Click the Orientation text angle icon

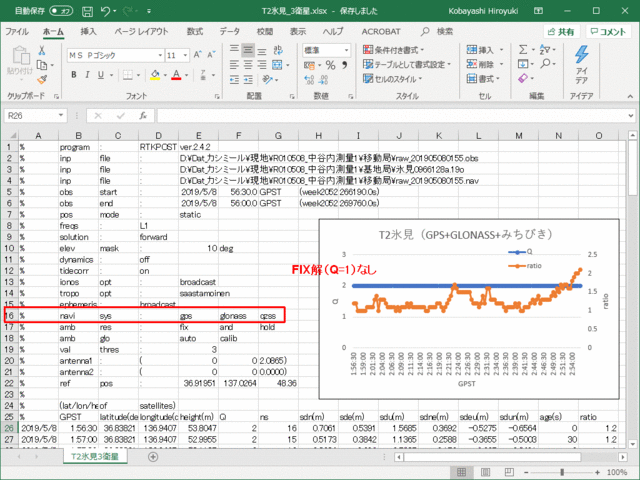point(268,80)
